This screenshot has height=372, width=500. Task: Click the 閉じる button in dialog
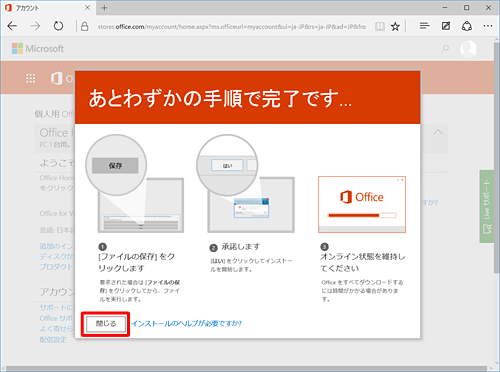(x=106, y=324)
